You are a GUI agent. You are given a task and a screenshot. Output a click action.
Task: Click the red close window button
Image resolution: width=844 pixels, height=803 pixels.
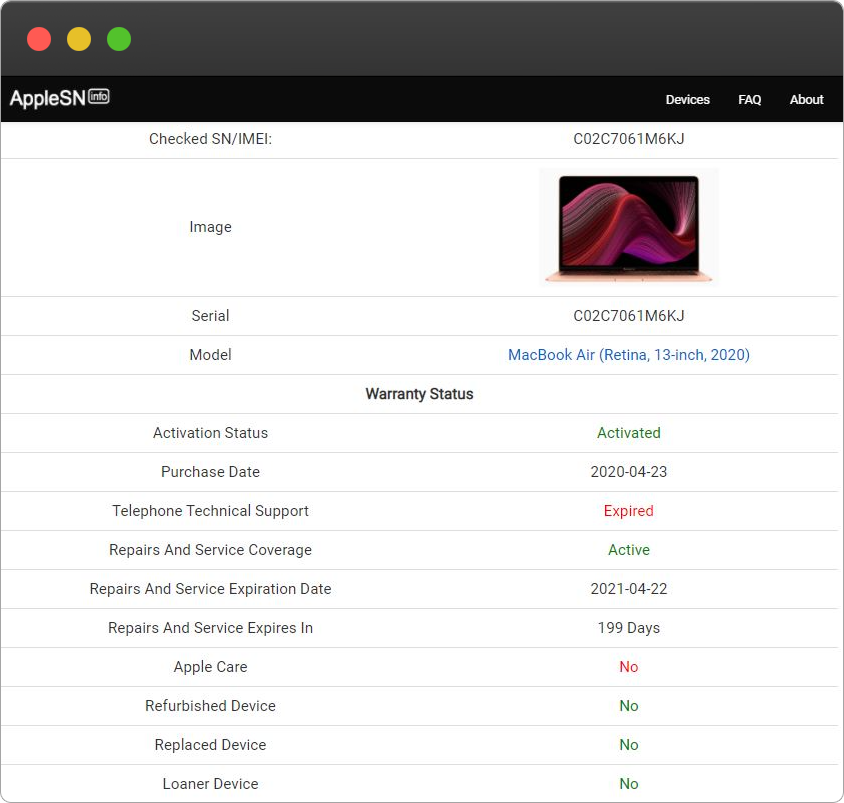(39, 39)
